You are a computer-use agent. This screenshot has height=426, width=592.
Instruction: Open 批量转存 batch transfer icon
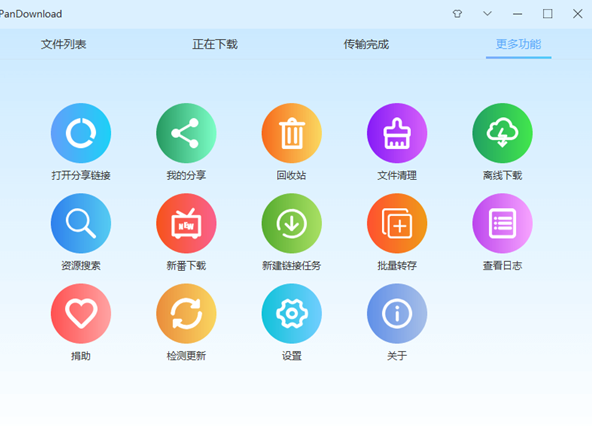tap(397, 224)
